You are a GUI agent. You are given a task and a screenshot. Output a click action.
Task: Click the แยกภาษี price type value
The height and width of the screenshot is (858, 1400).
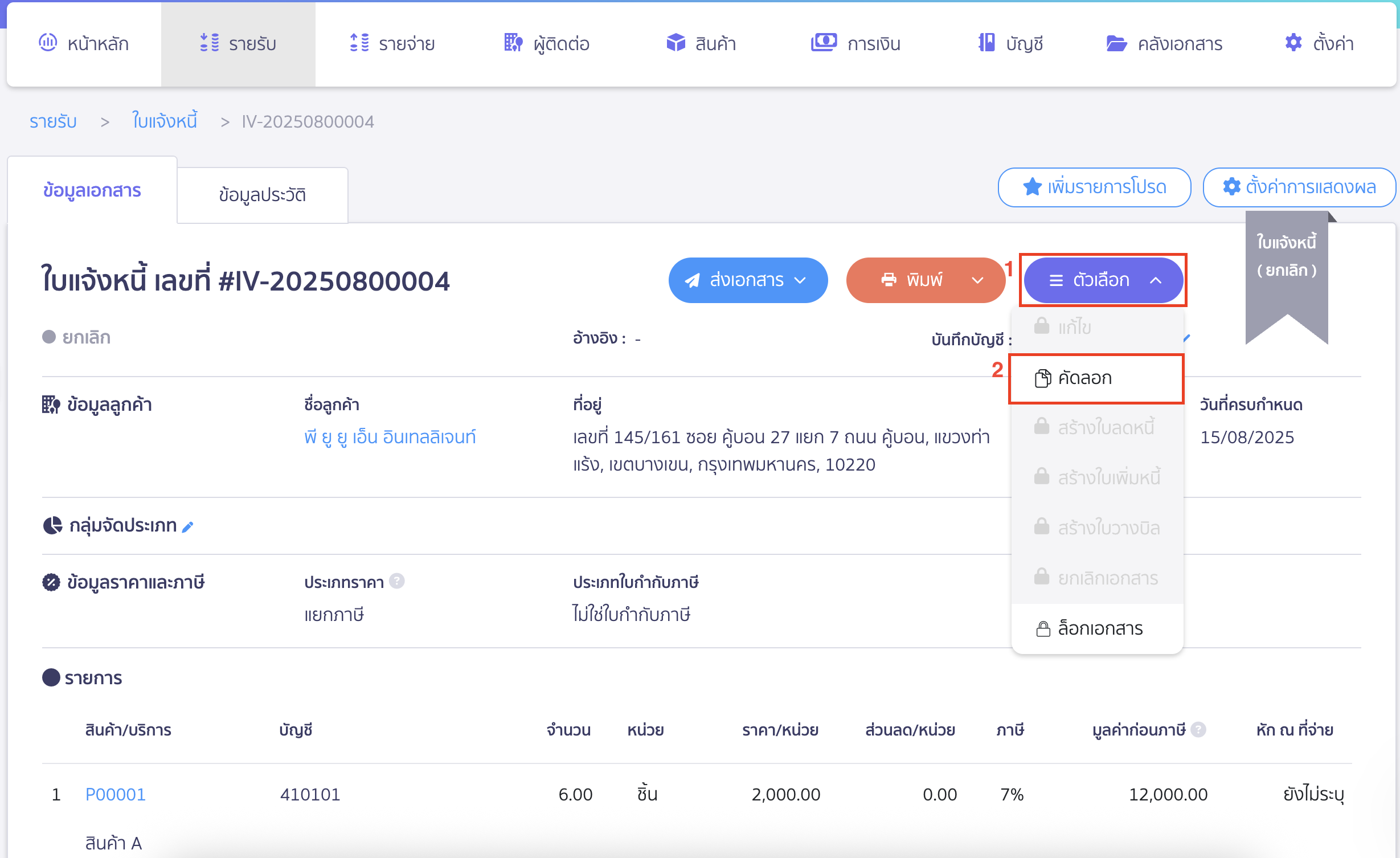334,615
